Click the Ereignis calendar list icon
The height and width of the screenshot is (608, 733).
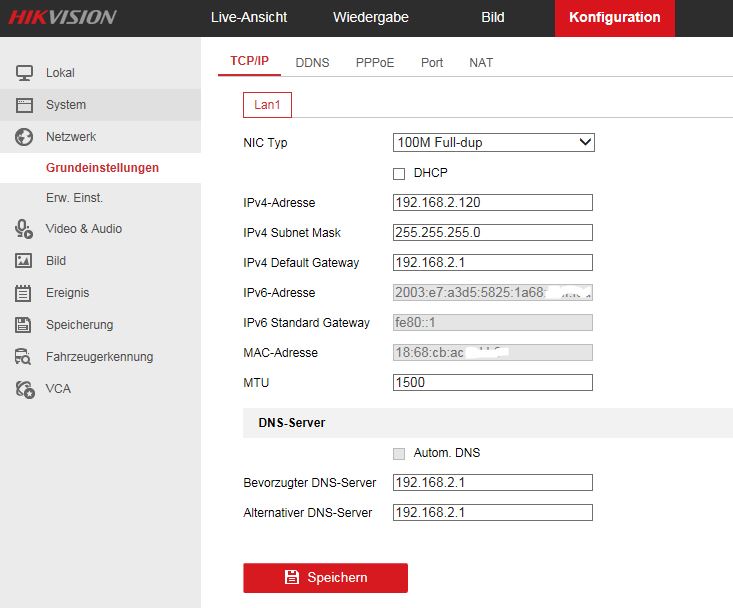click(x=25, y=292)
